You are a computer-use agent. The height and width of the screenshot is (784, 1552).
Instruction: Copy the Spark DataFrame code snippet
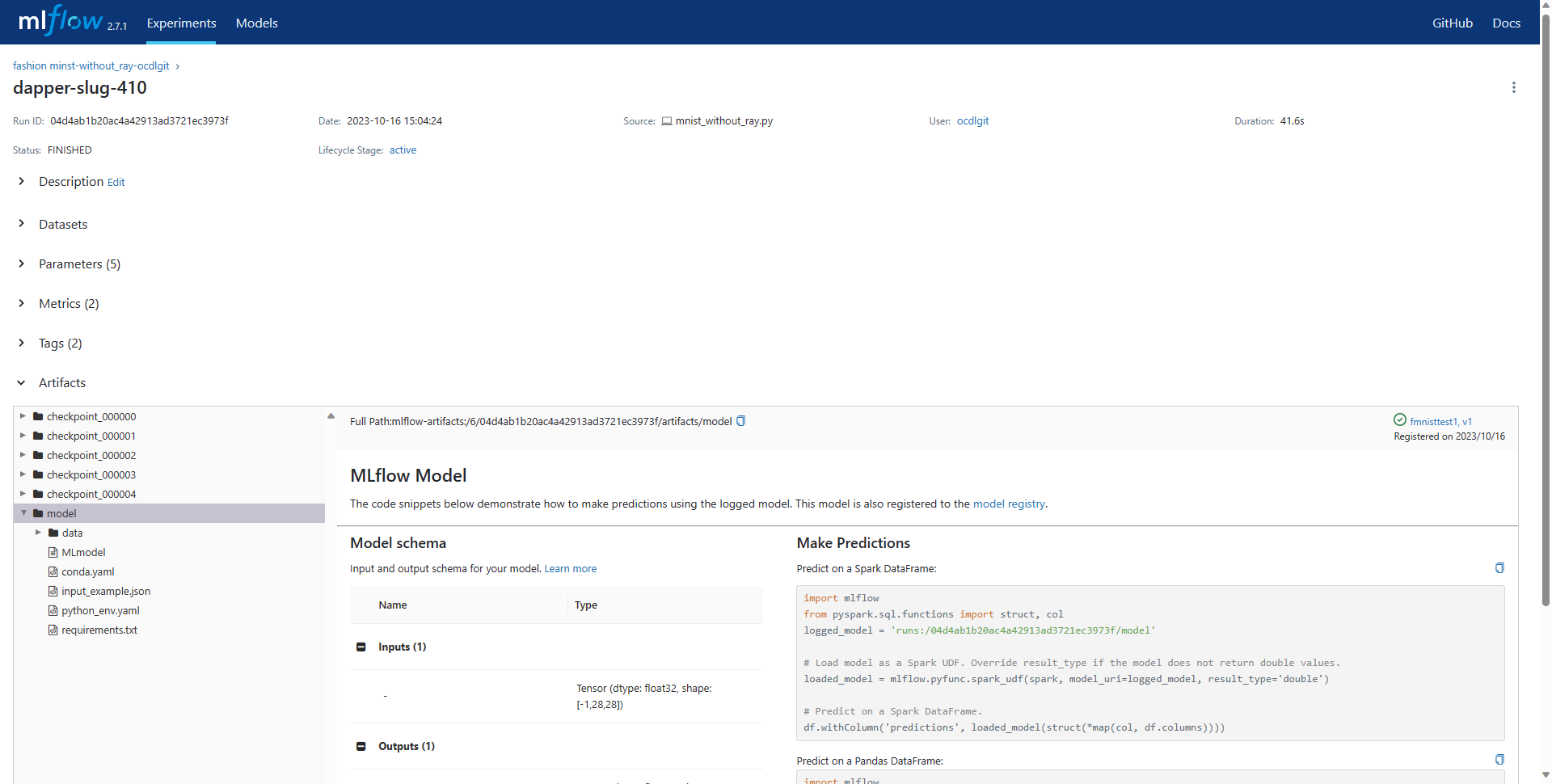point(1499,568)
